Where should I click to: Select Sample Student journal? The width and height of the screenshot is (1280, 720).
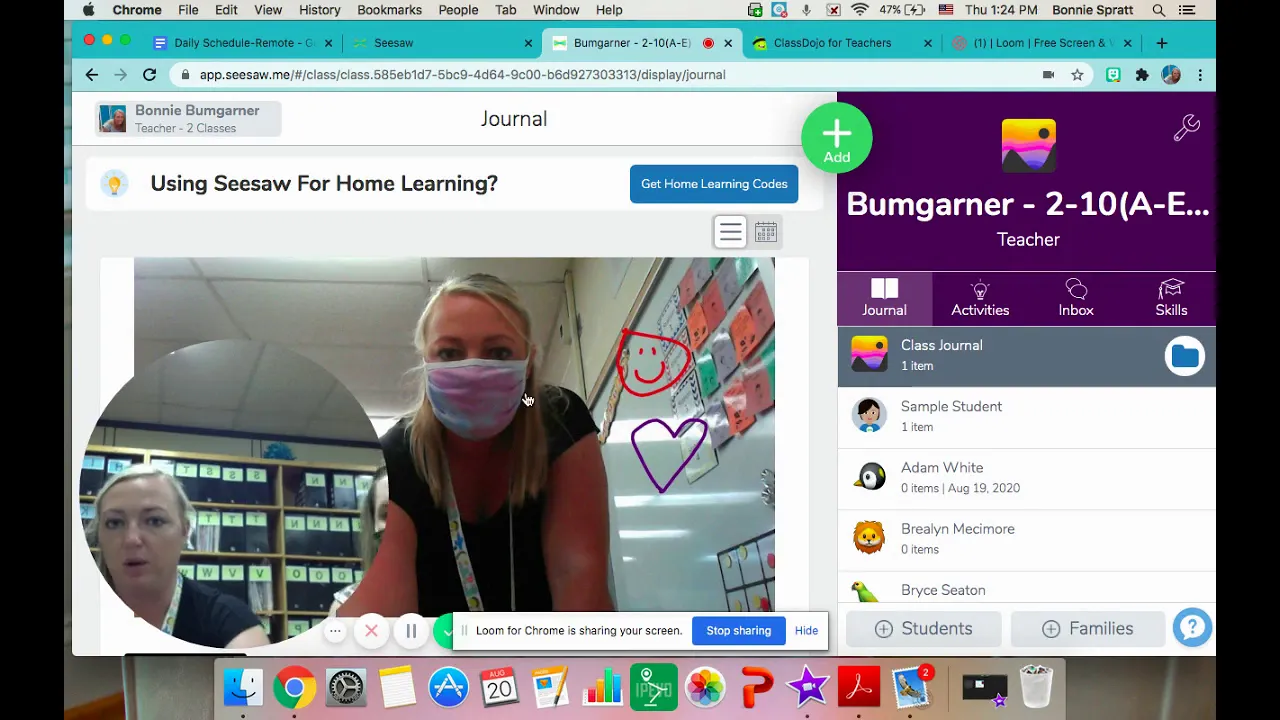pyautogui.click(x=1026, y=416)
